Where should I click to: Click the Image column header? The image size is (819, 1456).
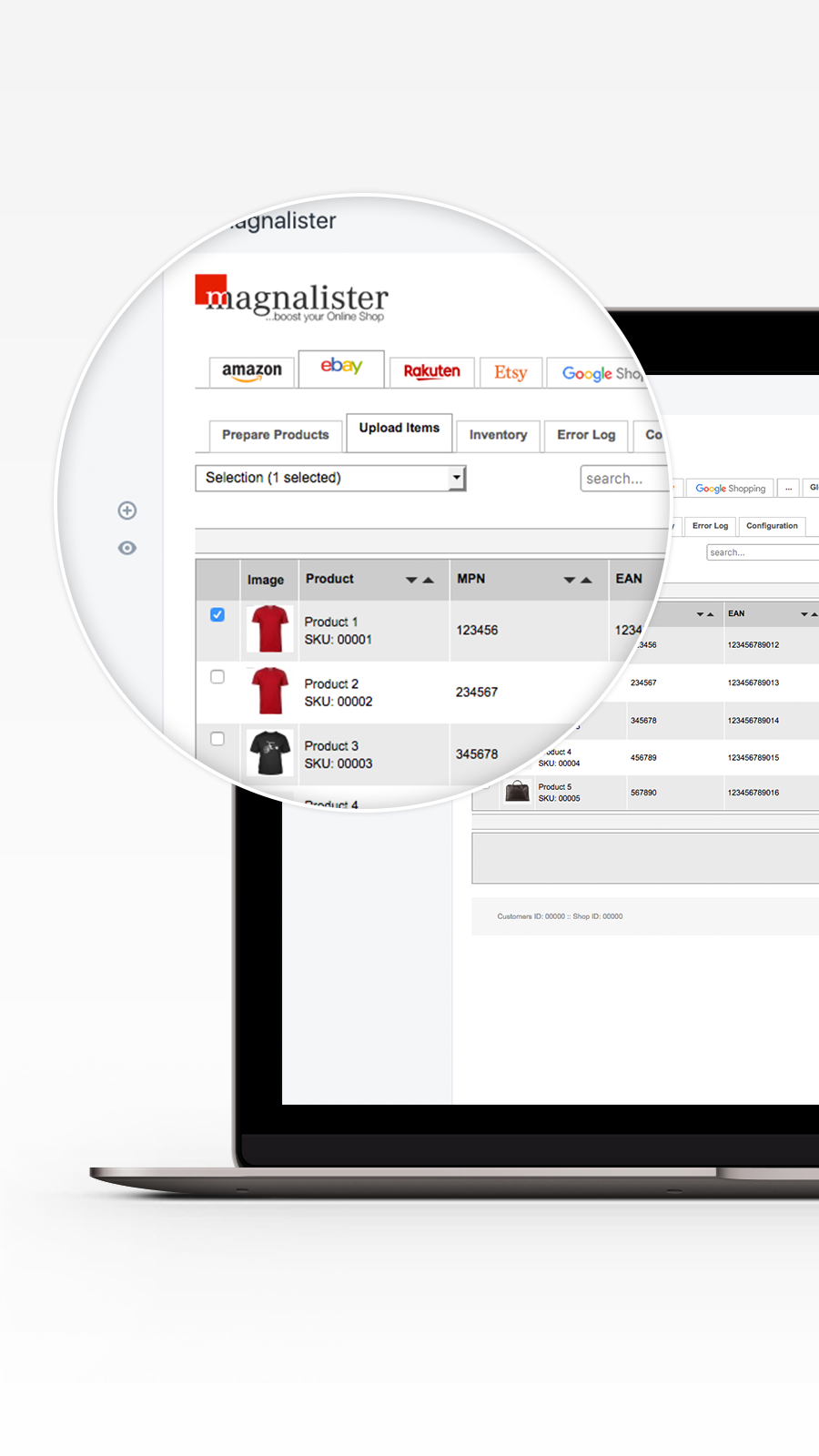[266, 580]
